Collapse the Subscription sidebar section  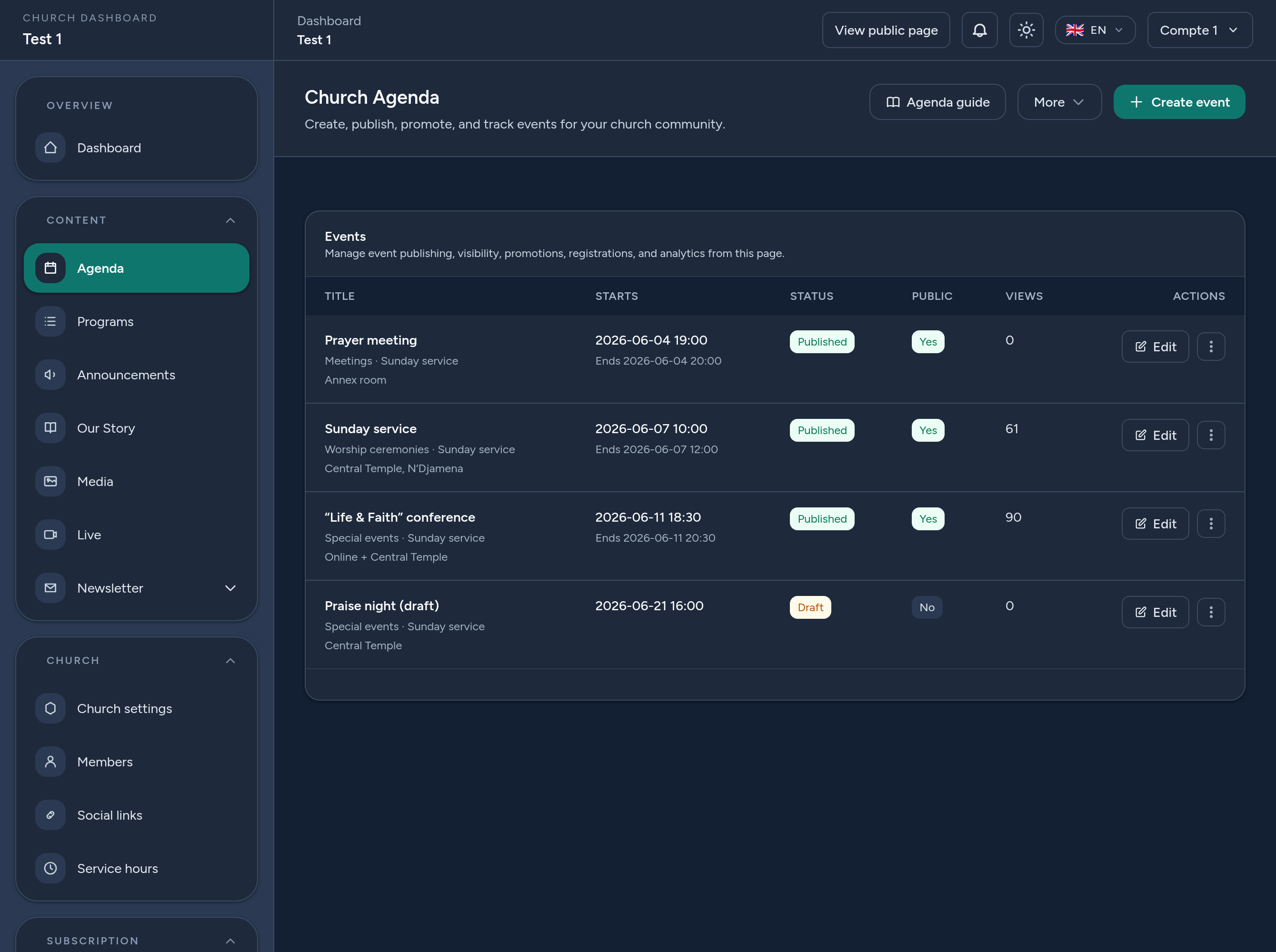pyautogui.click(x=230, y=941)
